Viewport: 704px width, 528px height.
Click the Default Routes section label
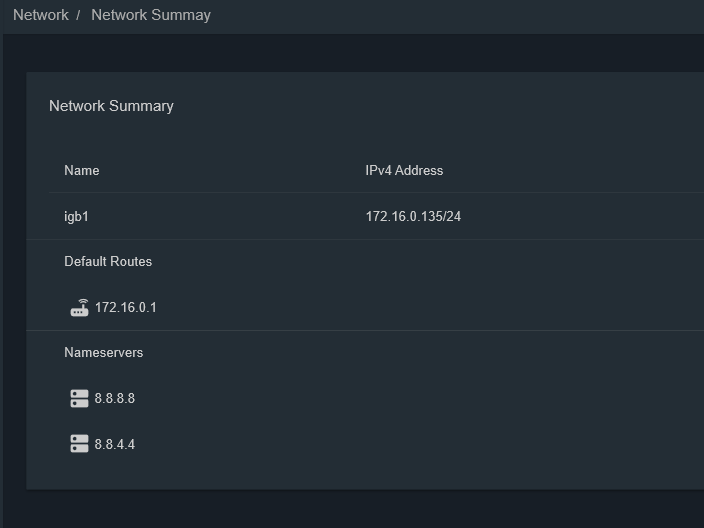(x=108, y=261)
